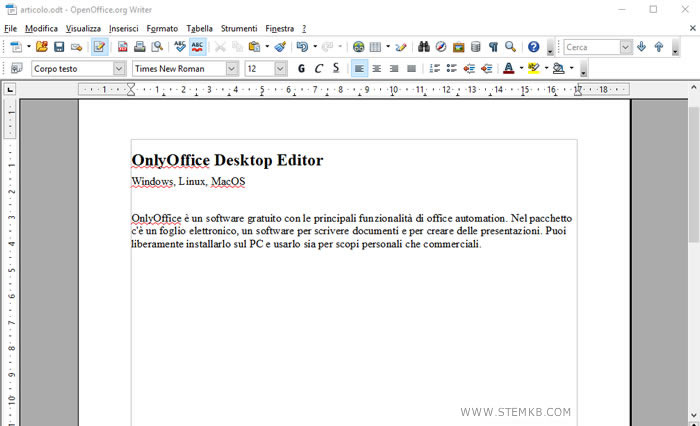Open the table size arrow

pos(388,46)
